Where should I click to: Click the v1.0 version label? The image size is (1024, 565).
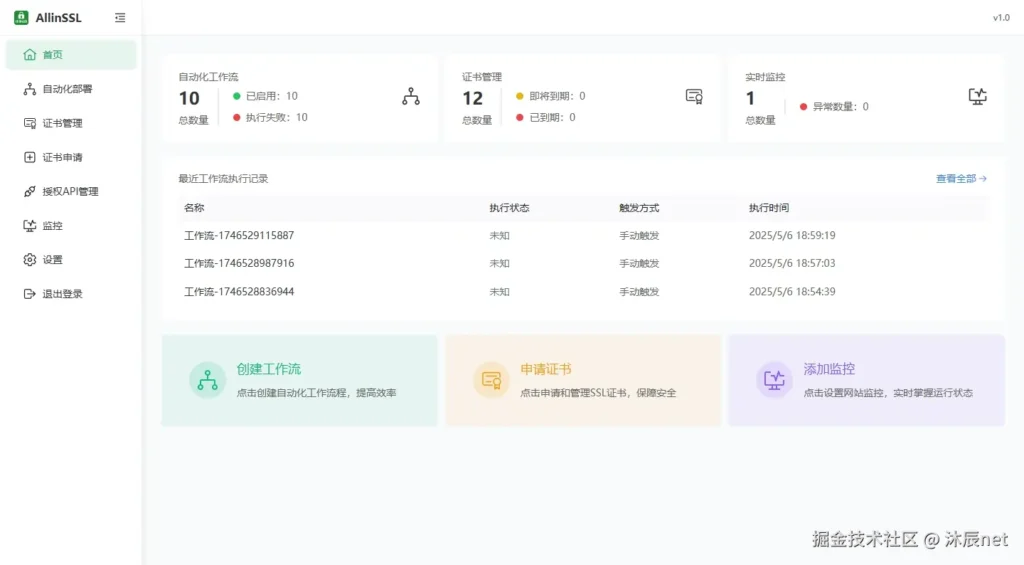tap(1001, 18)
